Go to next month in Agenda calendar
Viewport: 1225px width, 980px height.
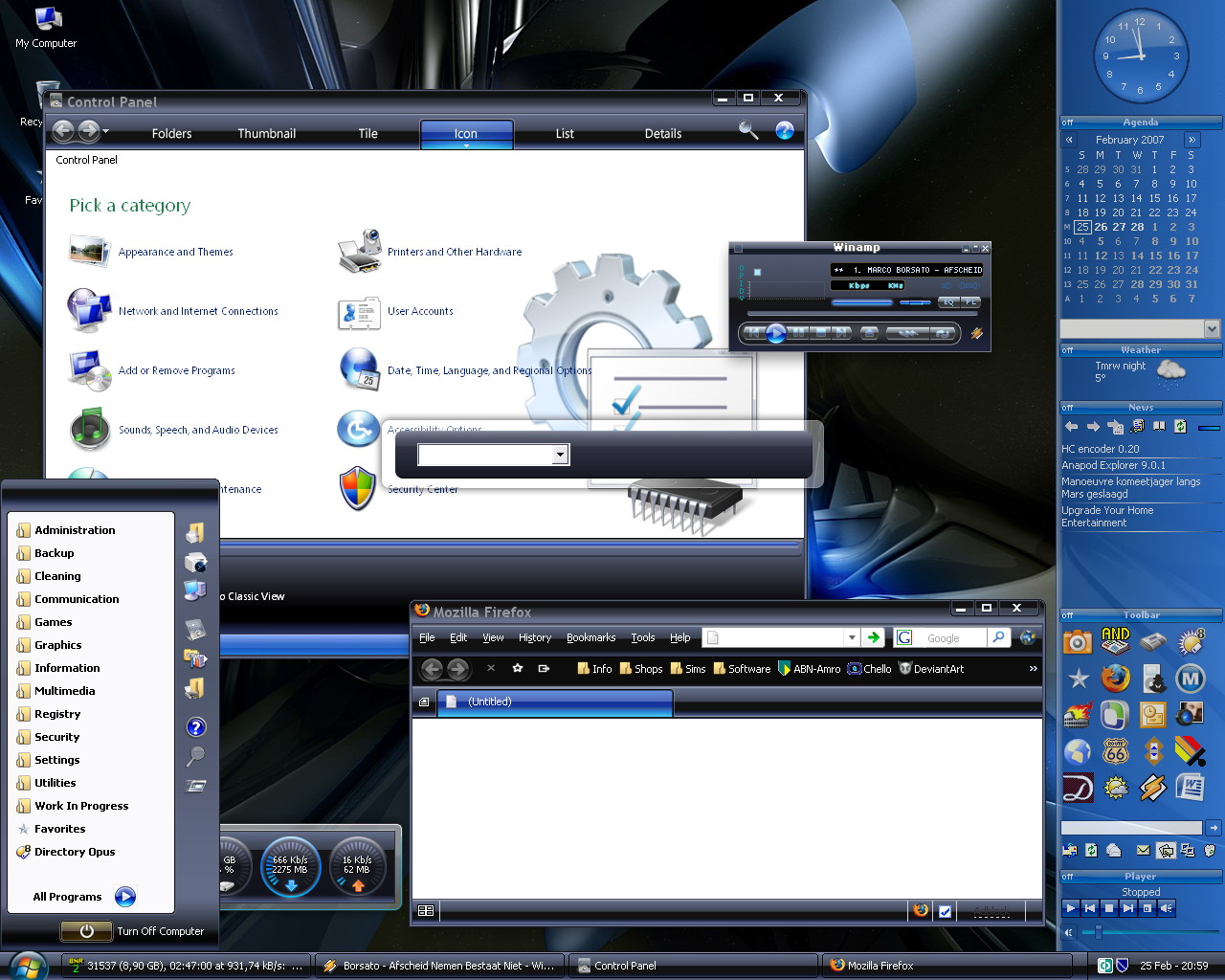(1192, 140)
